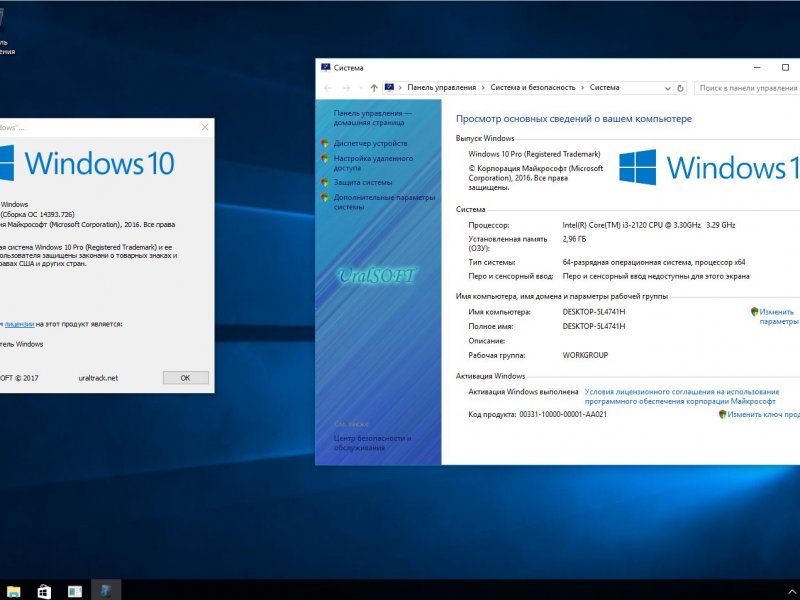Open 'Настройка удаленного доступа' link
This screenshot has width=800, height=600.
pyautogui.click(x=373, y=163)
